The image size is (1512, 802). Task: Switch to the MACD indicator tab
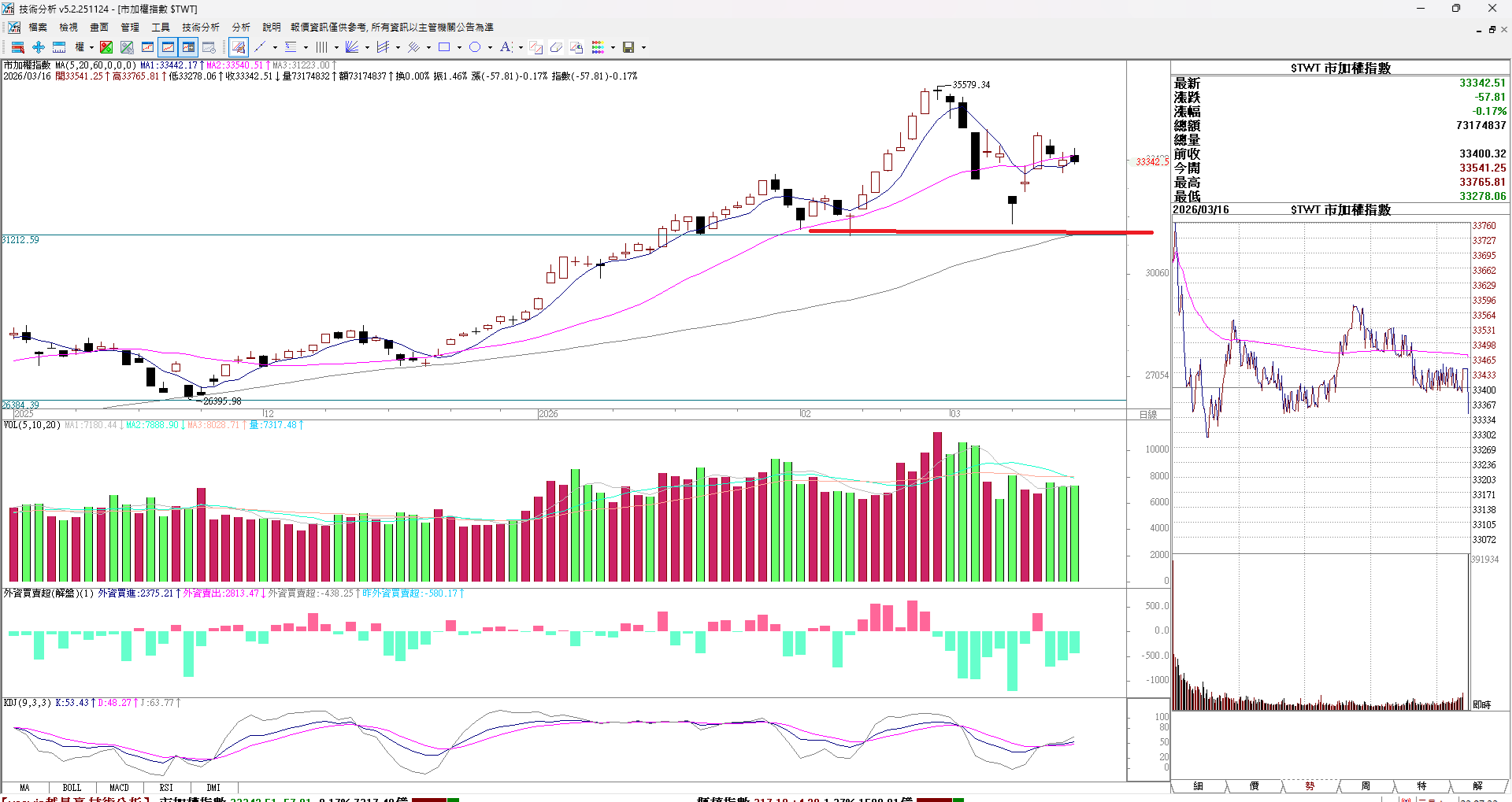pos(119,787)
